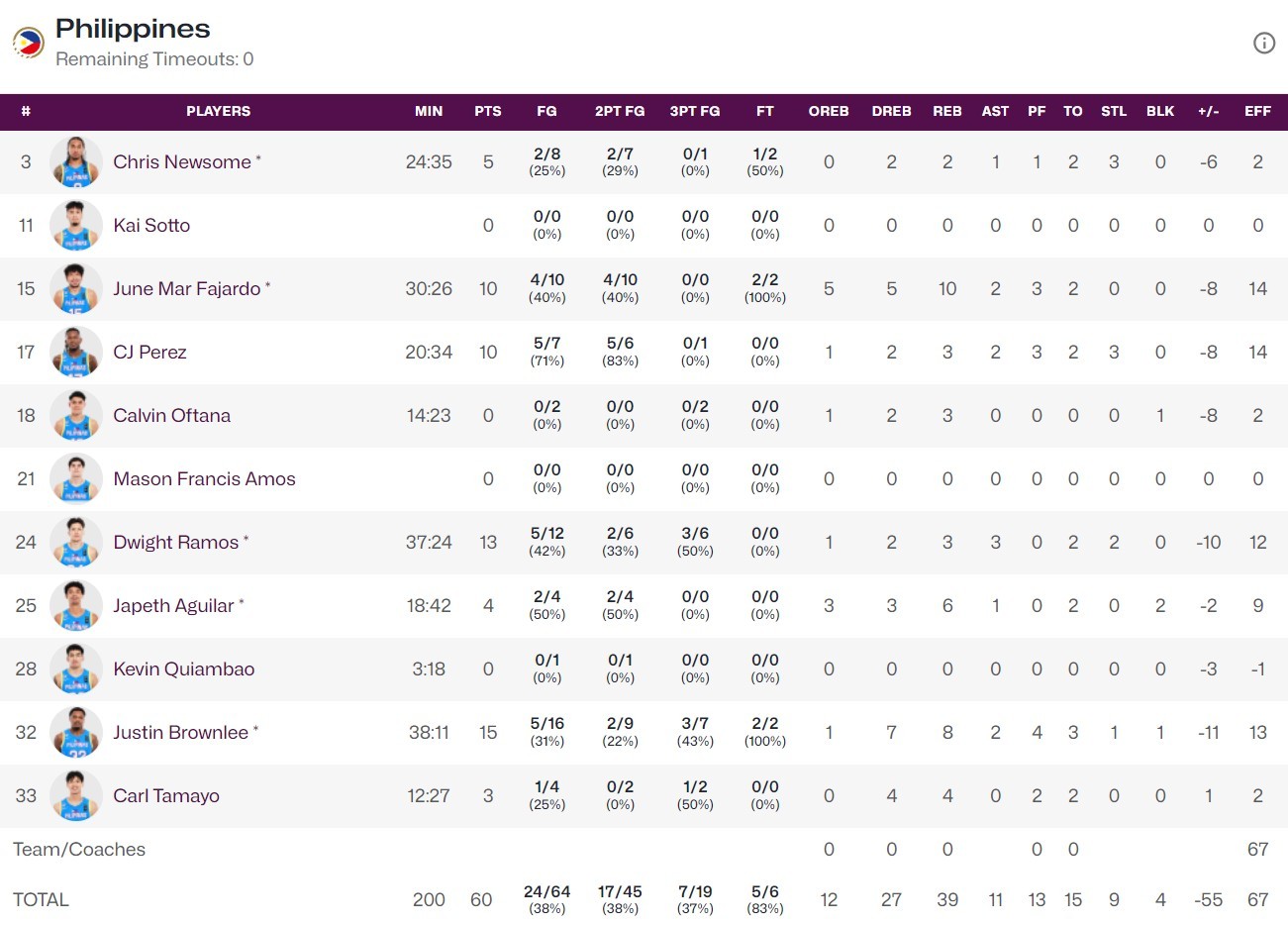1288x925 pixels.
Task: Click the 3PT FG column header
Action: coord(695,111)
